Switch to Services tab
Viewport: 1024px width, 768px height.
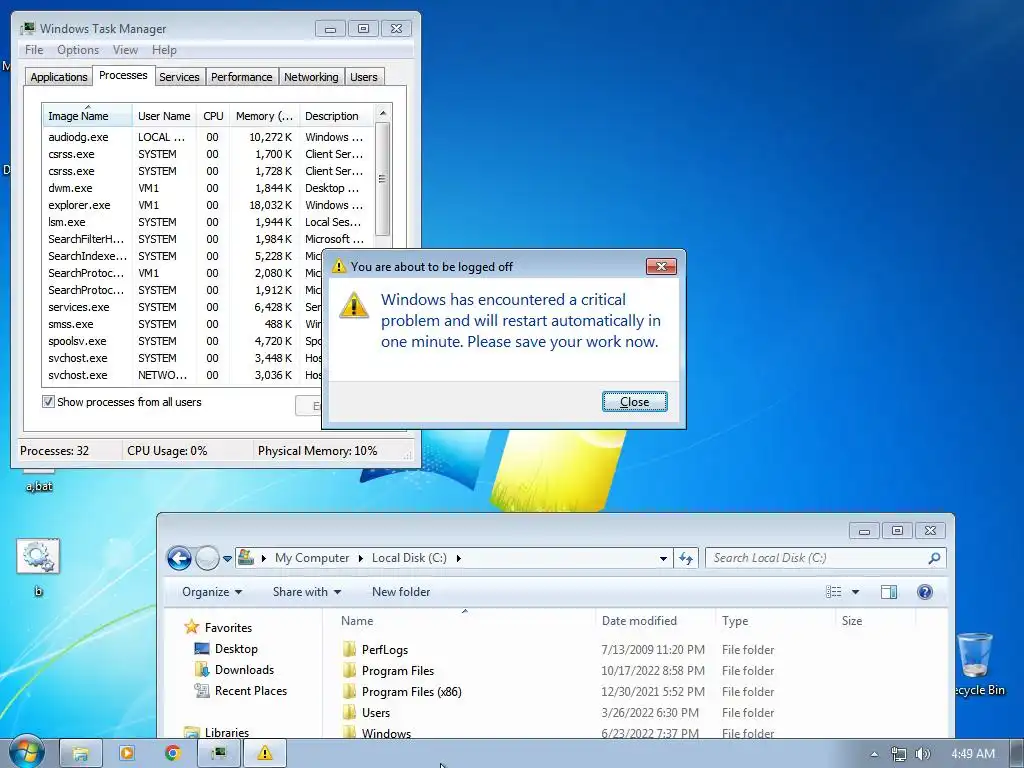point(179,77)
